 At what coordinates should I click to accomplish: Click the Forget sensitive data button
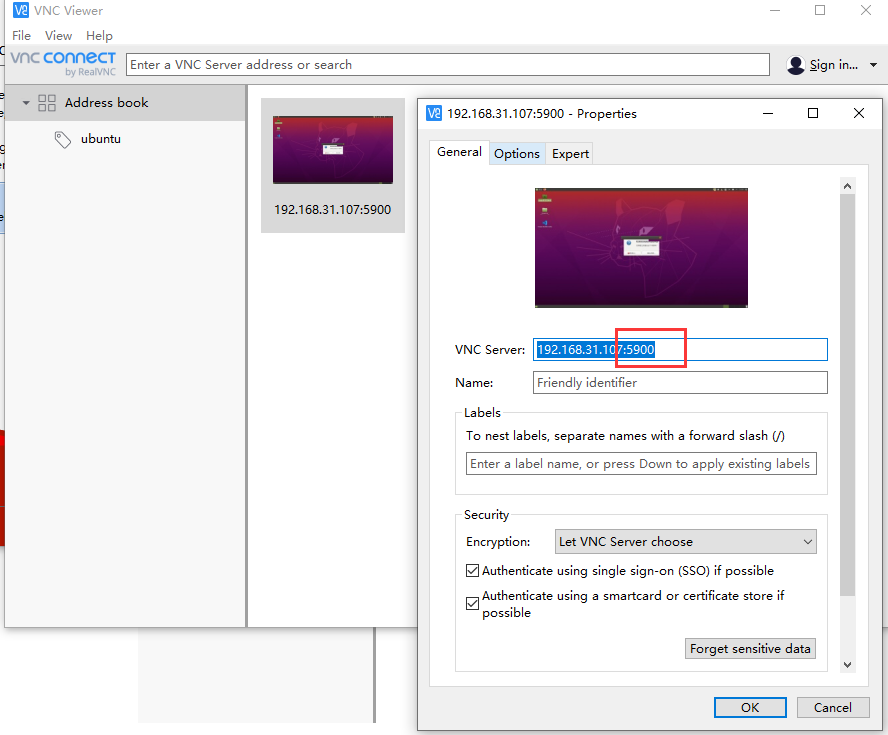(x=750, y=648)
